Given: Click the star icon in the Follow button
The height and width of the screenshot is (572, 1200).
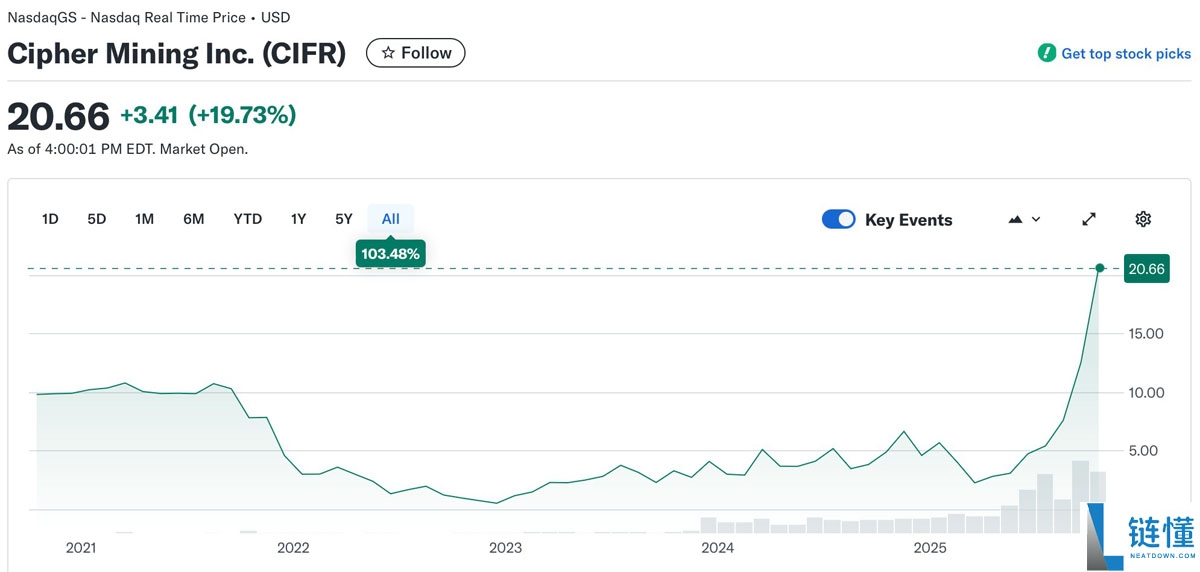Looking at the screenshot, I should (x=388, y=53).
